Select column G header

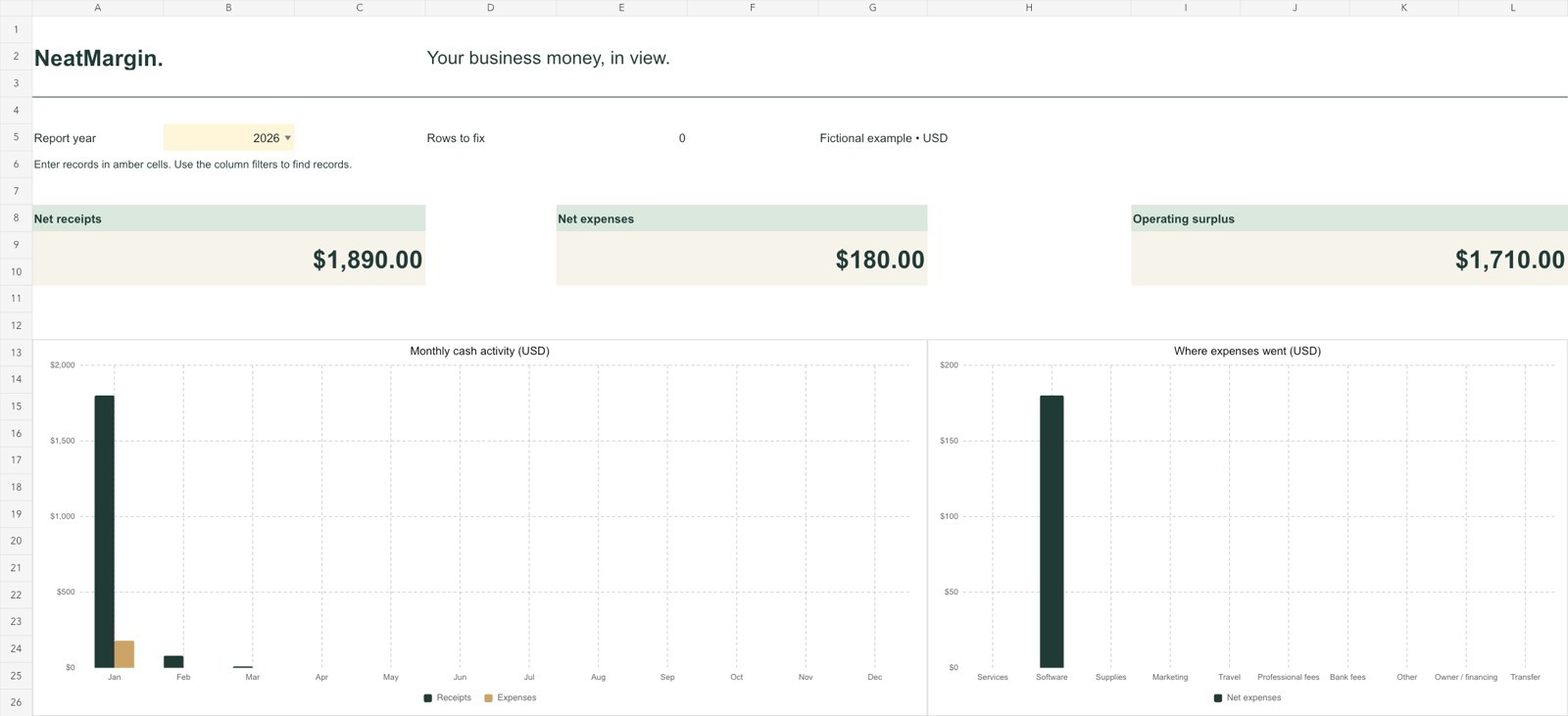pyautogui.click(x=872, y=8)
